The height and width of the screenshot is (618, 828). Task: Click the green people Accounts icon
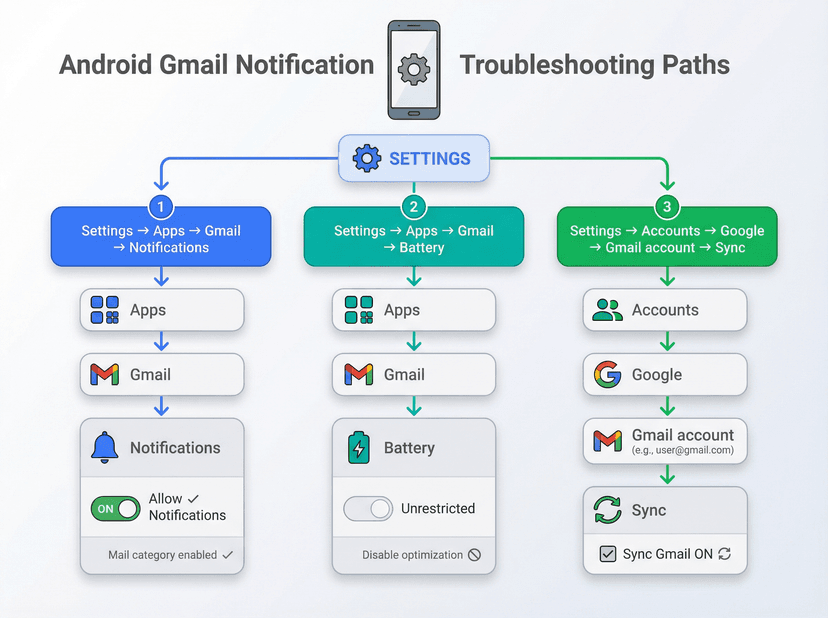click(x=607, y=310)
